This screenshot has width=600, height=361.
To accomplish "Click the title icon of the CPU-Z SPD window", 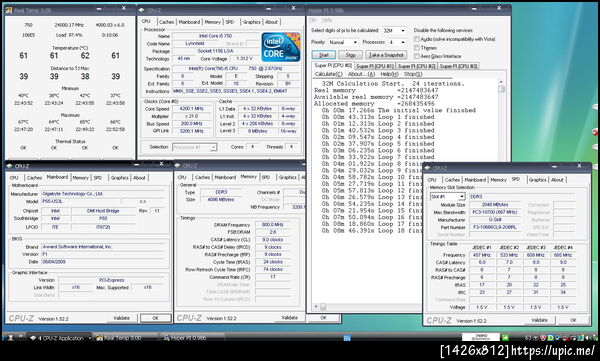I will point(427,168).
